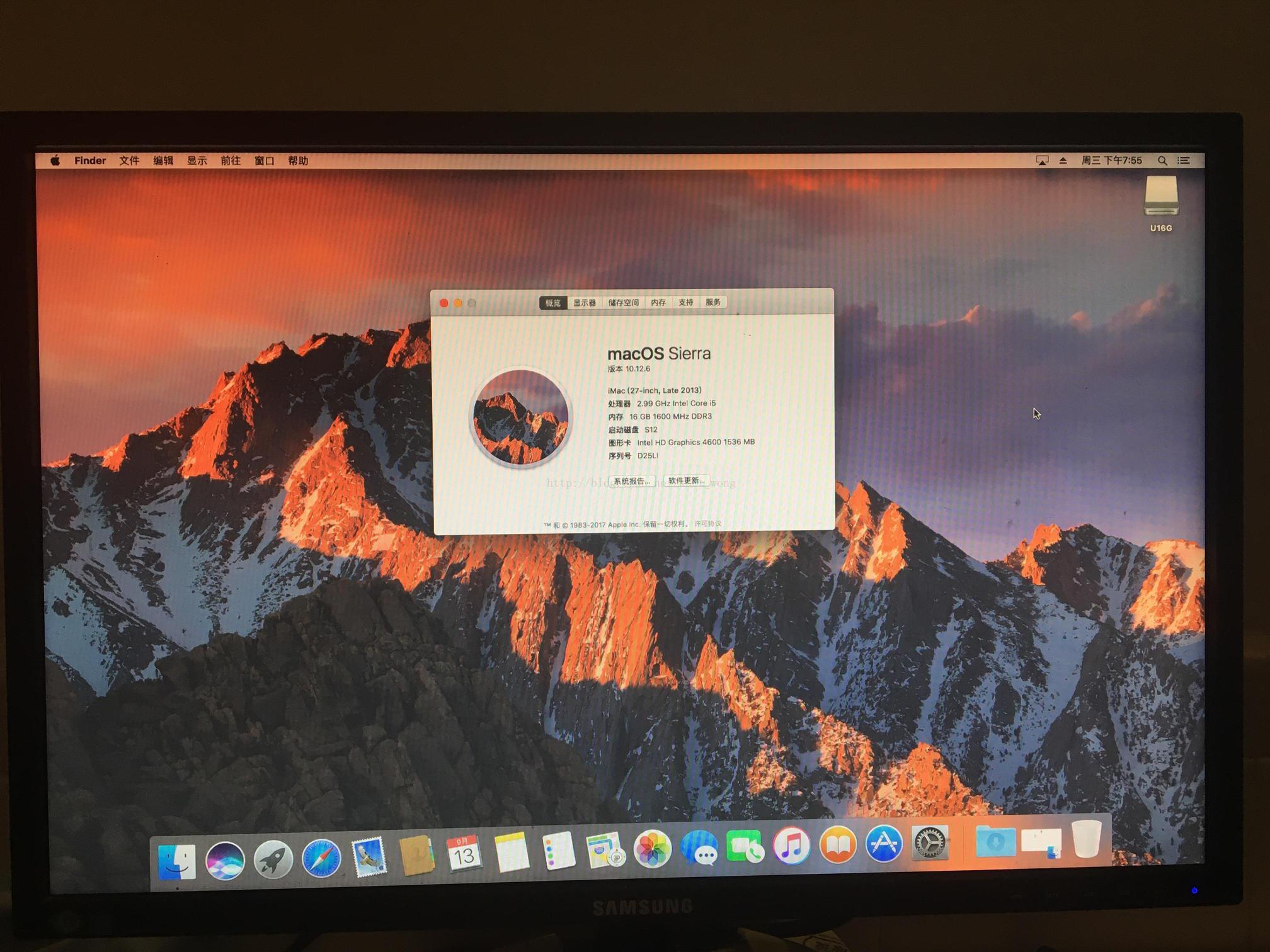1270x952 pixels.
Task: Click the 软件更新 button
Action: 686,480
